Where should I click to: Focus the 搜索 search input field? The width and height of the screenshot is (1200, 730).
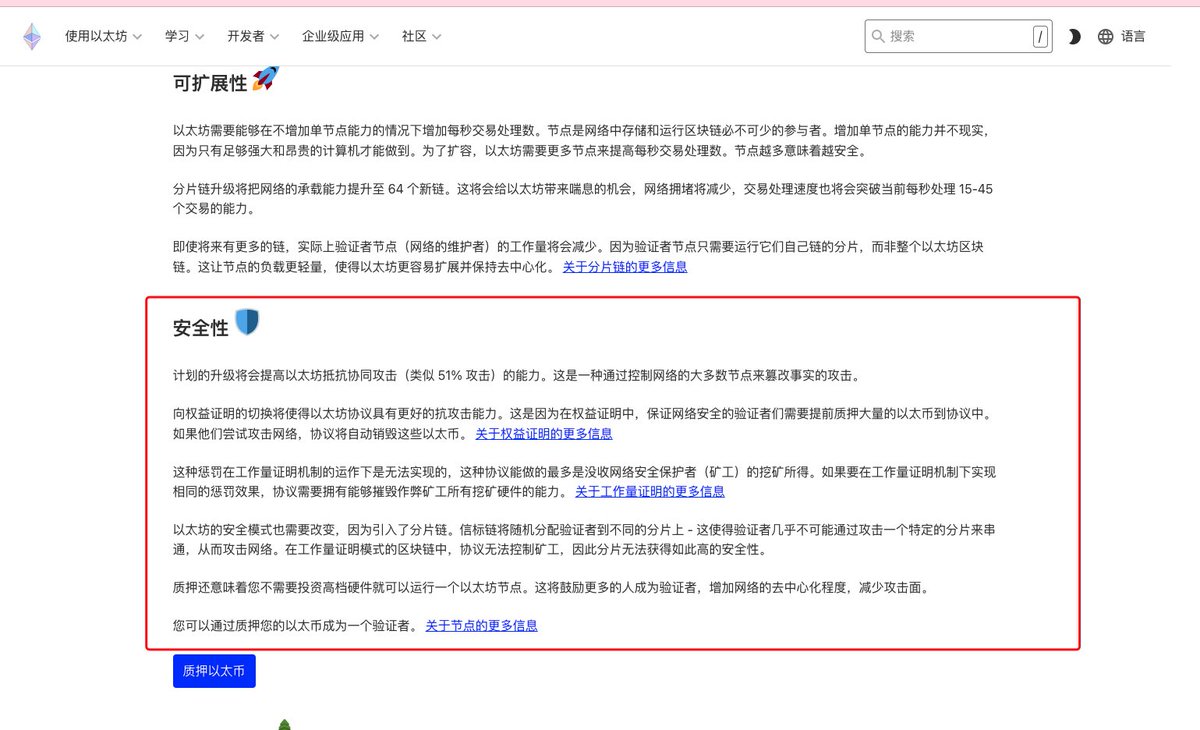(x=958, y=36)
